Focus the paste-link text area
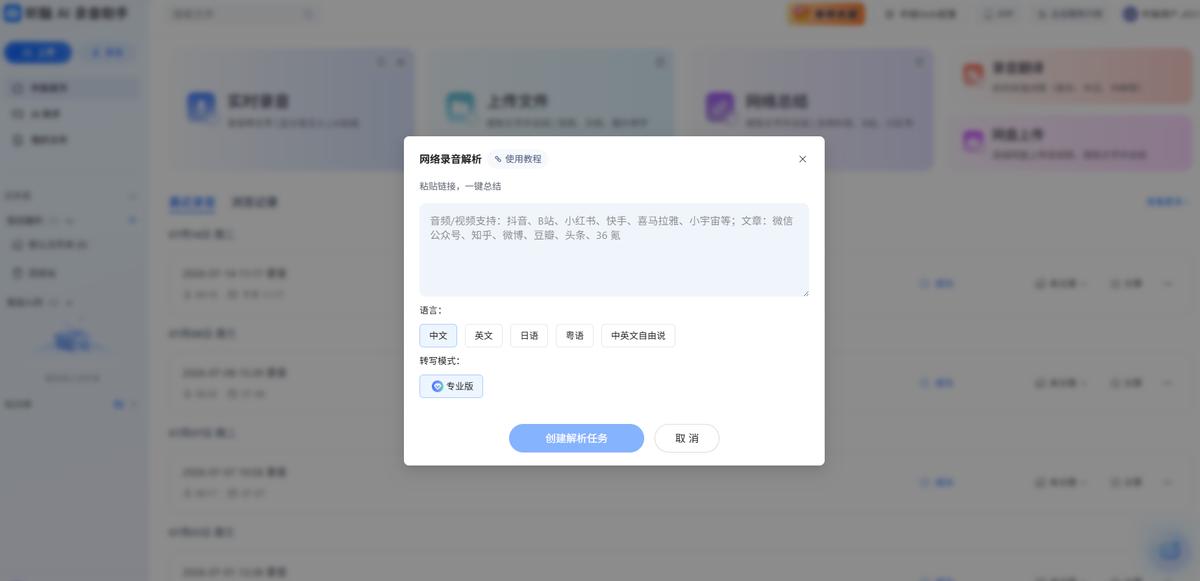 [614, 250]
